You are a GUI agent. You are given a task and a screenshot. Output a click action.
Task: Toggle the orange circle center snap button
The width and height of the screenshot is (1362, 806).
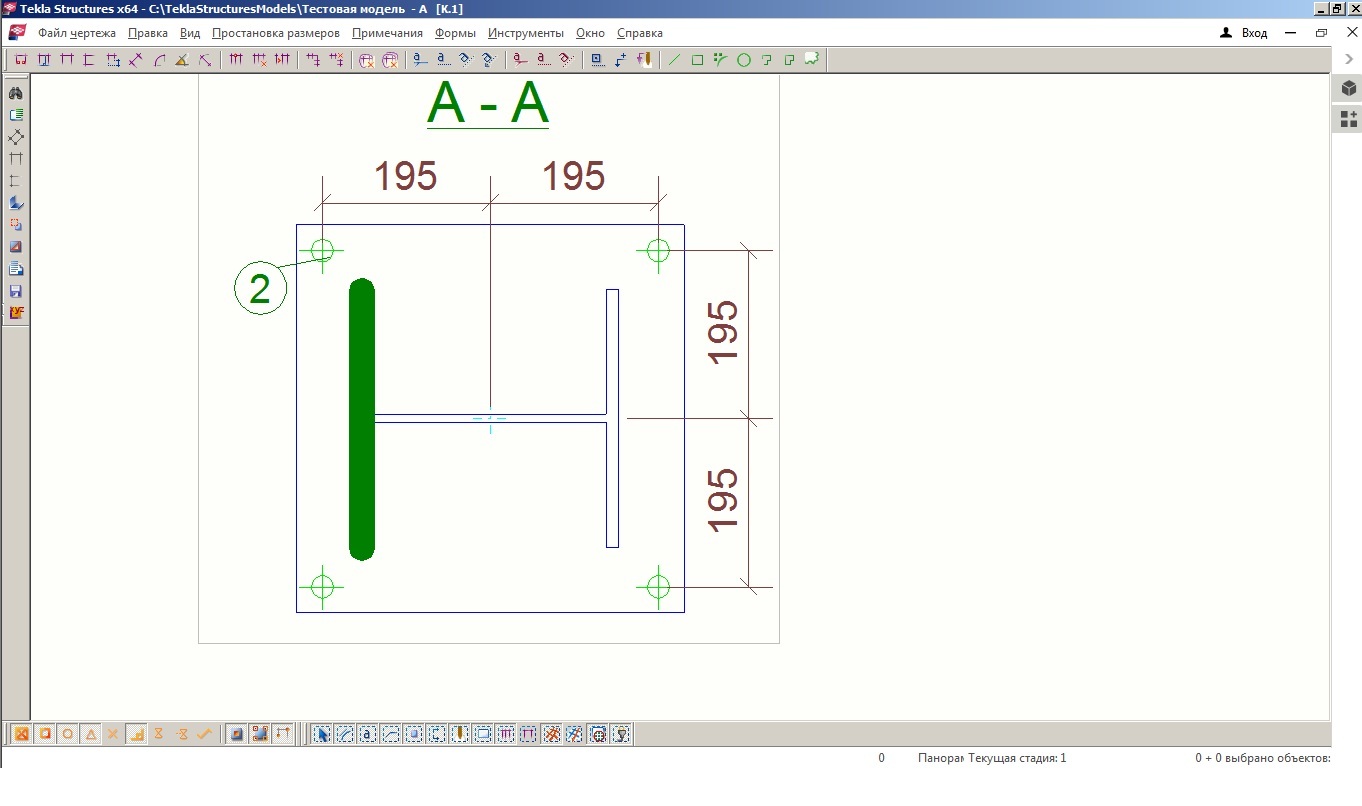tap(68, 734)
